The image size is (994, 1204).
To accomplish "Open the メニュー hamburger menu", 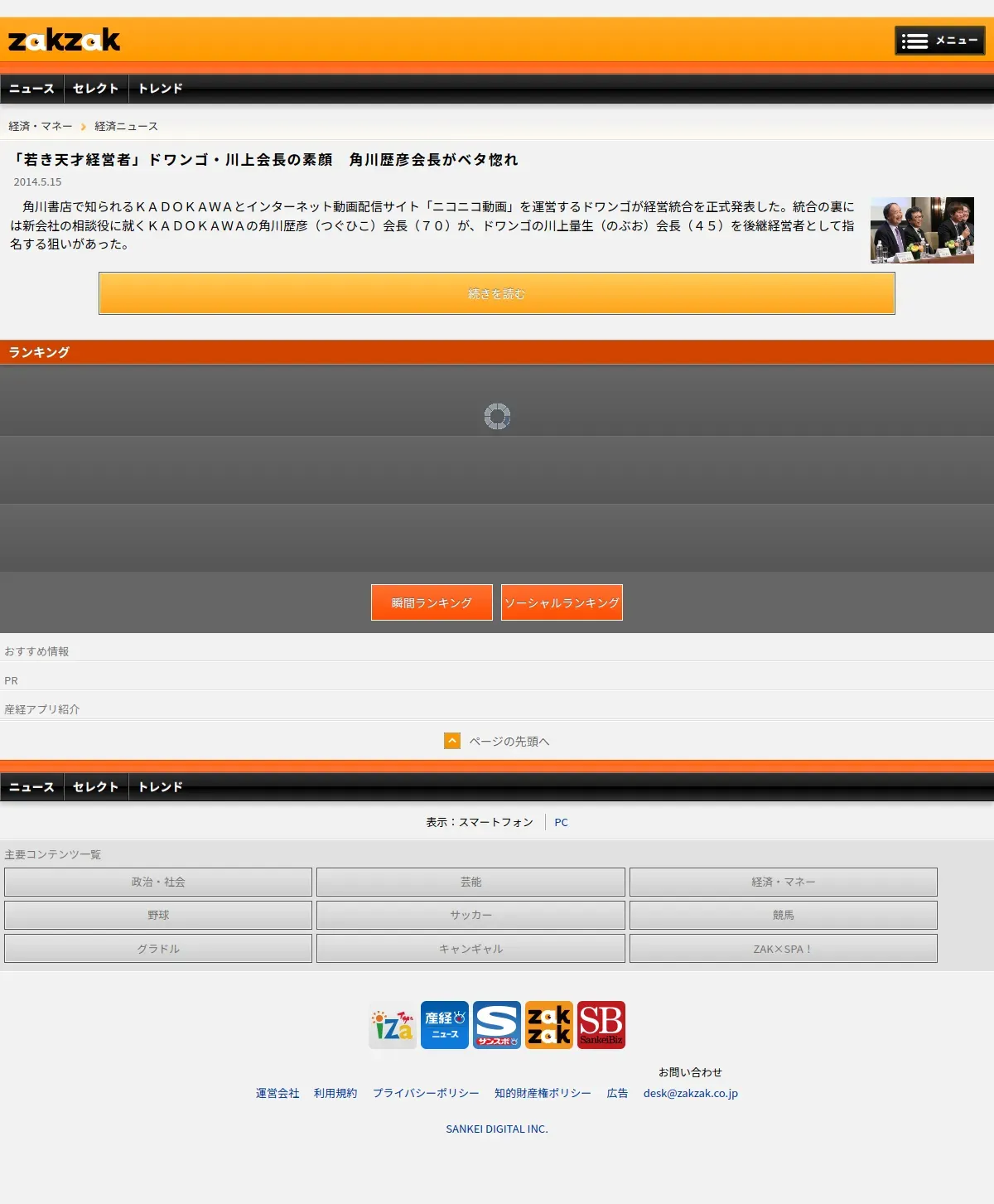I will (x=939, y=41).
